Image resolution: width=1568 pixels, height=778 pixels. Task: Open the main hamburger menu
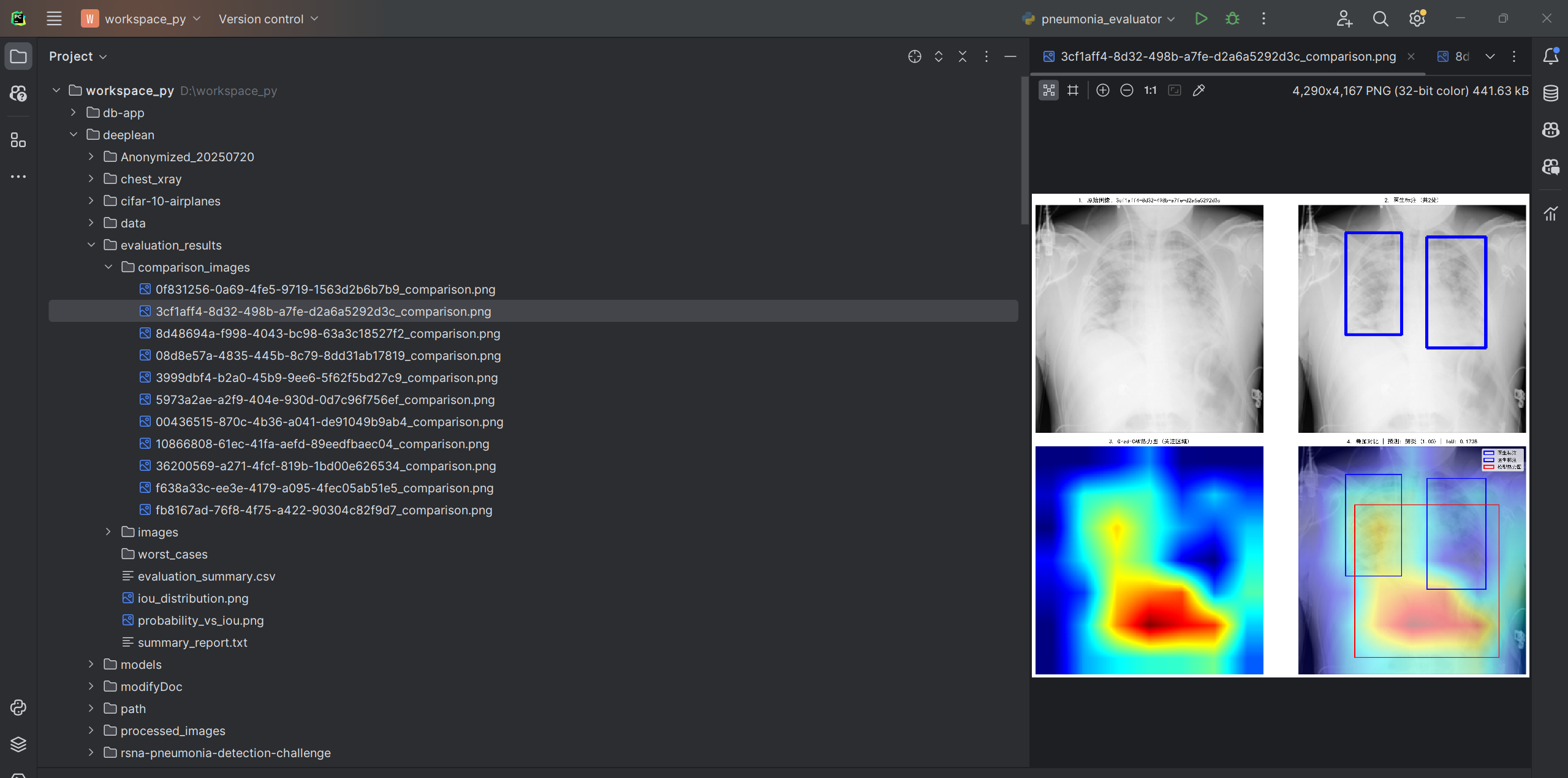click(x=54, y=18)
